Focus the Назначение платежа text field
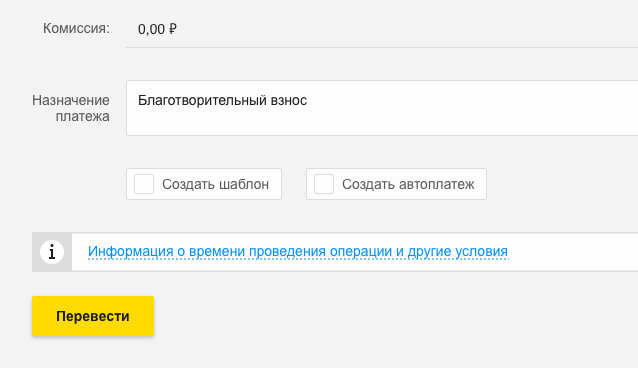This screenshot has width=638, height=368. 382,108
